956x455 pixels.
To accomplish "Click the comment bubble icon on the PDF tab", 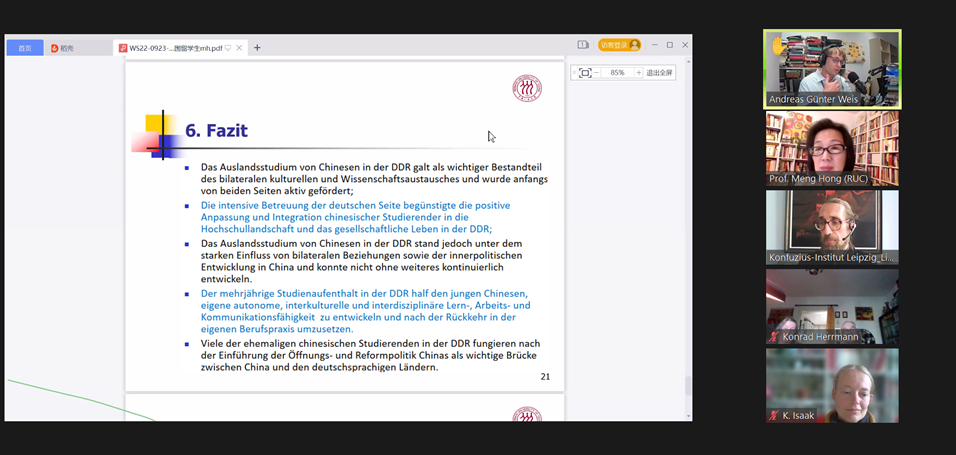I will (x=228, y=48).
